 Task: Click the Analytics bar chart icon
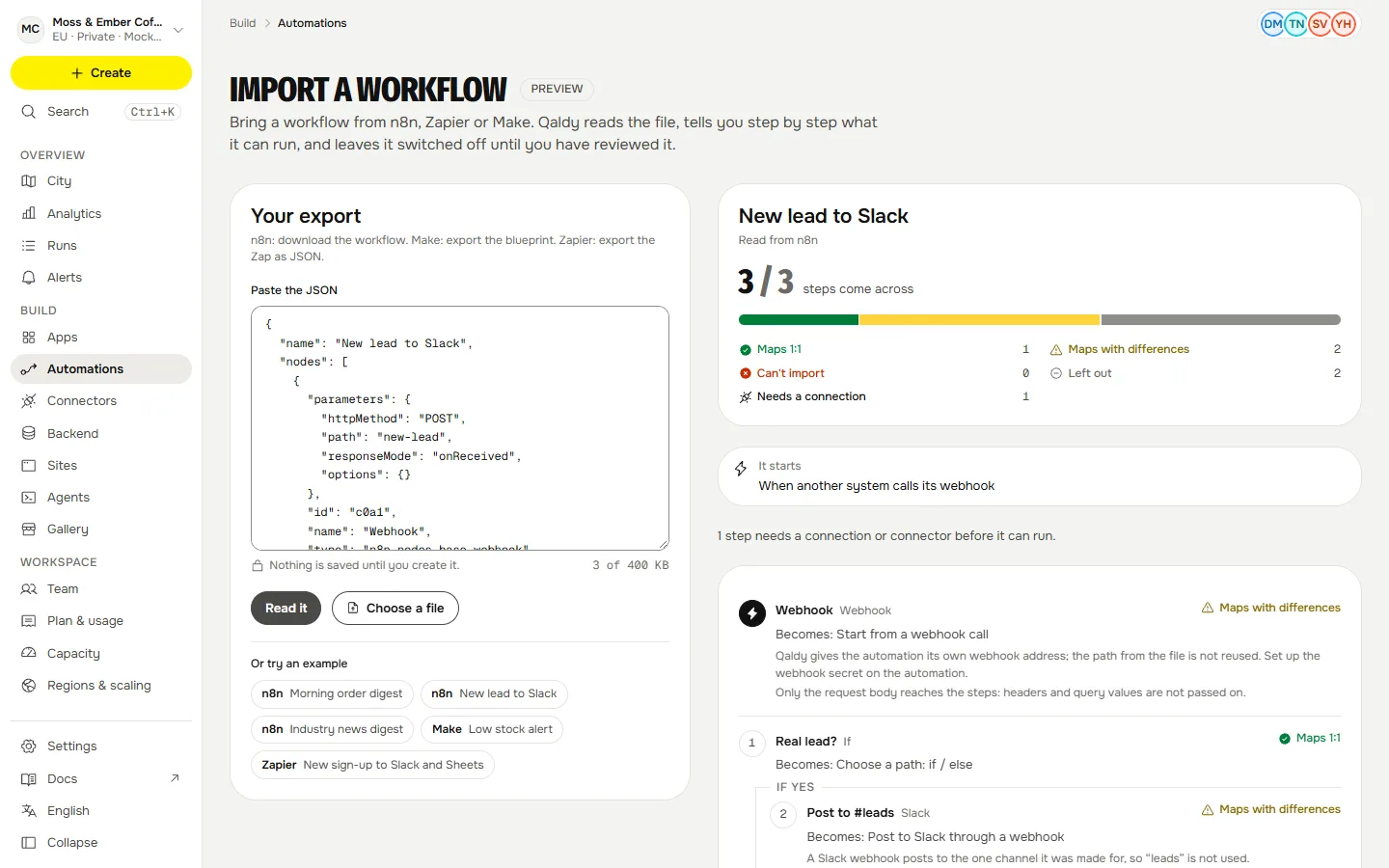(29, 214)
